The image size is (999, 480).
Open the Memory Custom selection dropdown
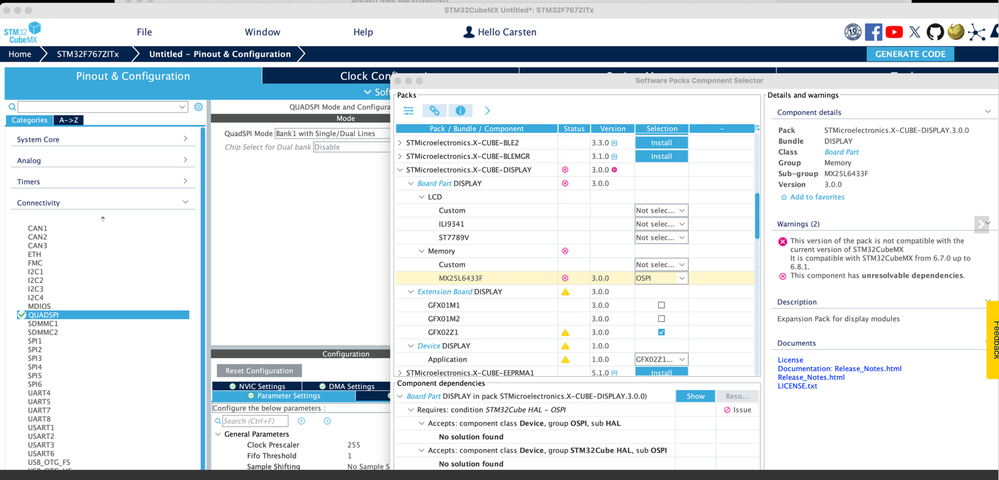(661, 265)
